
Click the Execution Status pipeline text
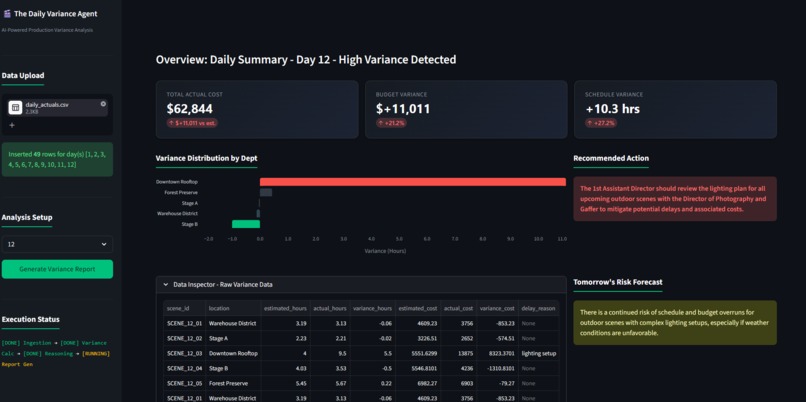click(x=56, y=353)
